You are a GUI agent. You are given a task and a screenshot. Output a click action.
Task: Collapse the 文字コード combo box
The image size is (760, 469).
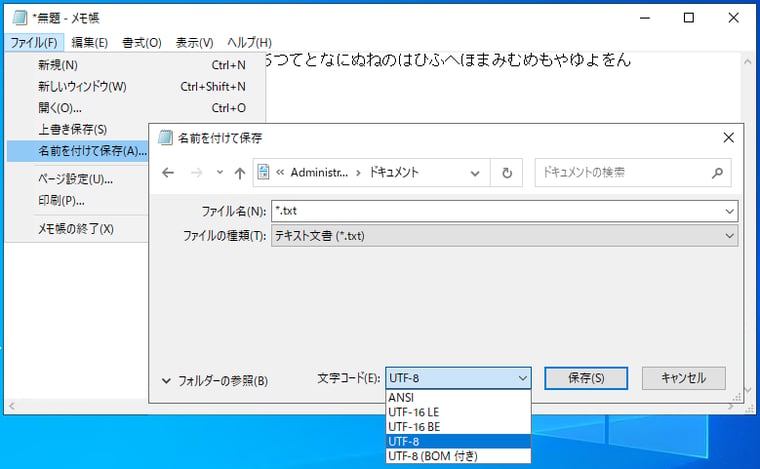click(522, 378)
